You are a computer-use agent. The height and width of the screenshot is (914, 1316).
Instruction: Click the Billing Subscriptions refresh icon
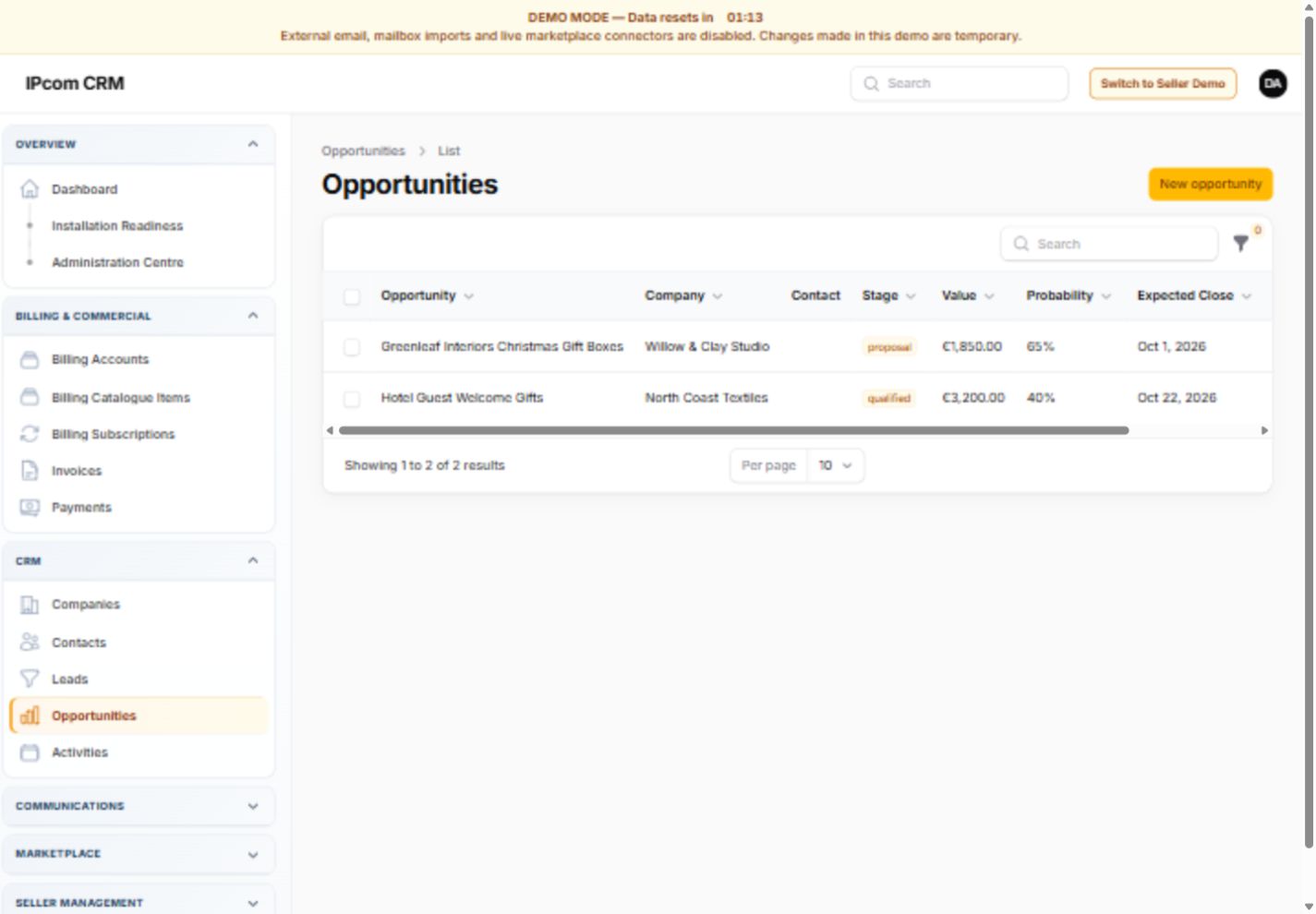pos(30,434)
